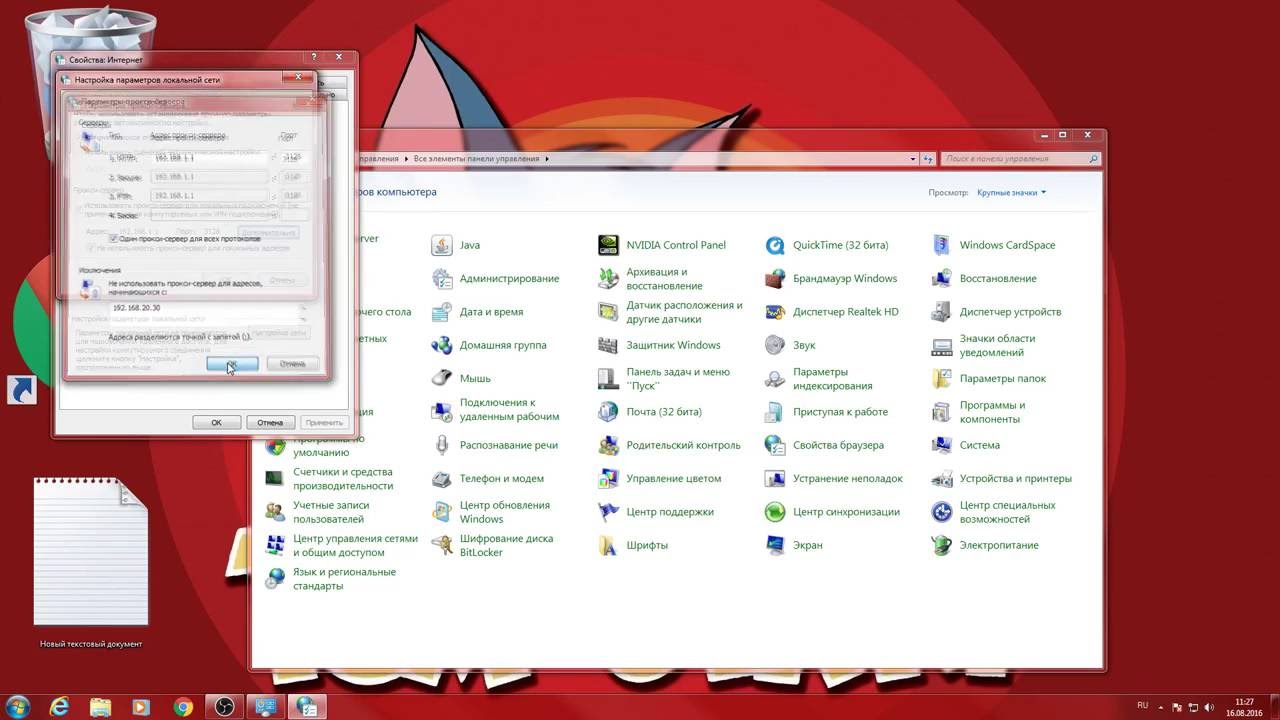Open Центр синхронизации item
Image resolution: width=1280 pixels, height=720 pixels.
click(x=833, y=512)
